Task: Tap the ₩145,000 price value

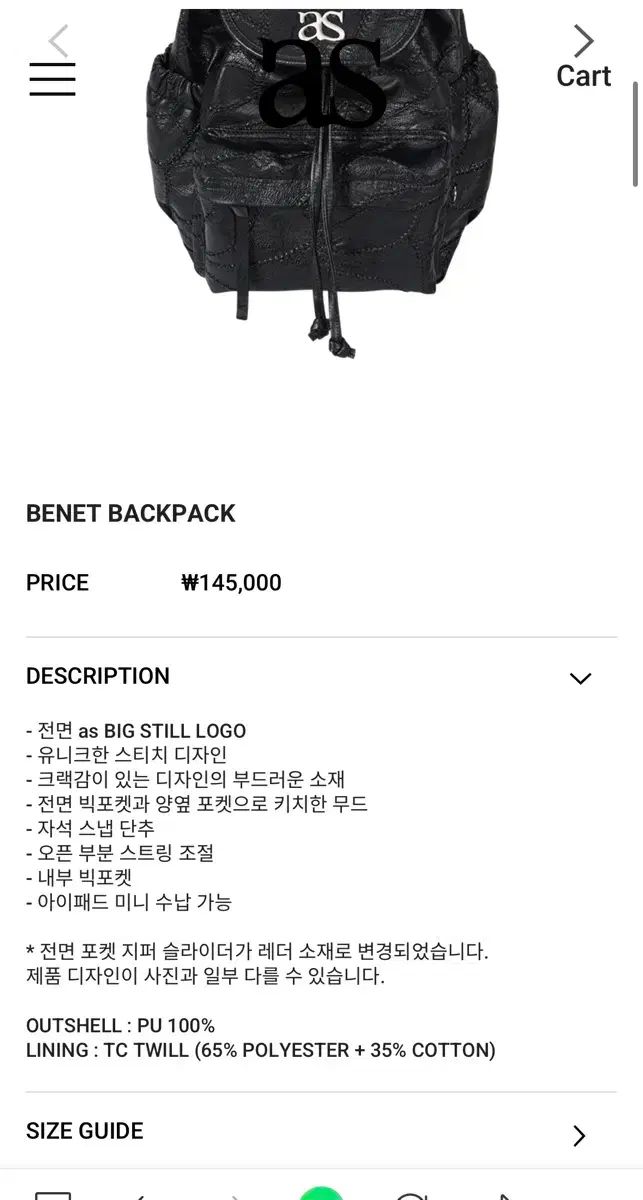Action: [231, 583]
